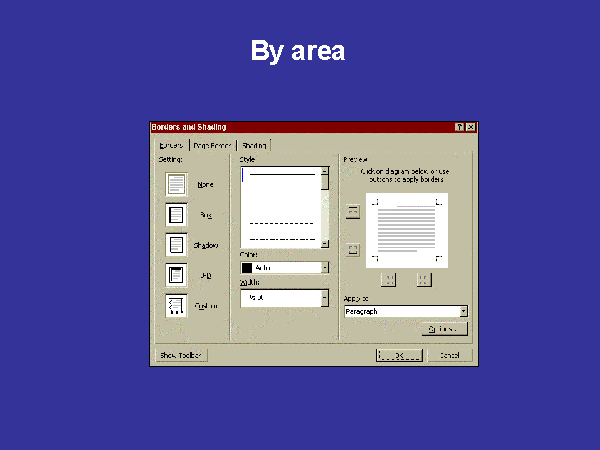Screen dimensions: 600x450
Task: Choose the Box border setting icon
Action: click(176, 215)
